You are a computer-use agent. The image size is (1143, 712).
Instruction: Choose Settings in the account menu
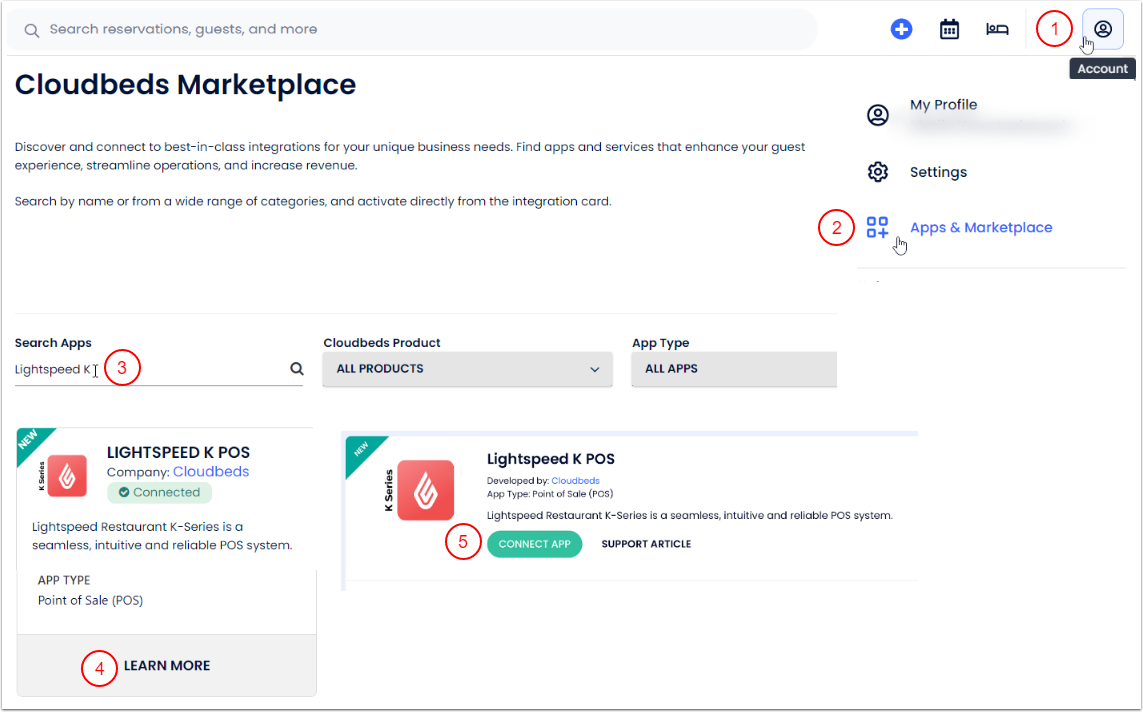pyautogui.click(x=938, y=172)
